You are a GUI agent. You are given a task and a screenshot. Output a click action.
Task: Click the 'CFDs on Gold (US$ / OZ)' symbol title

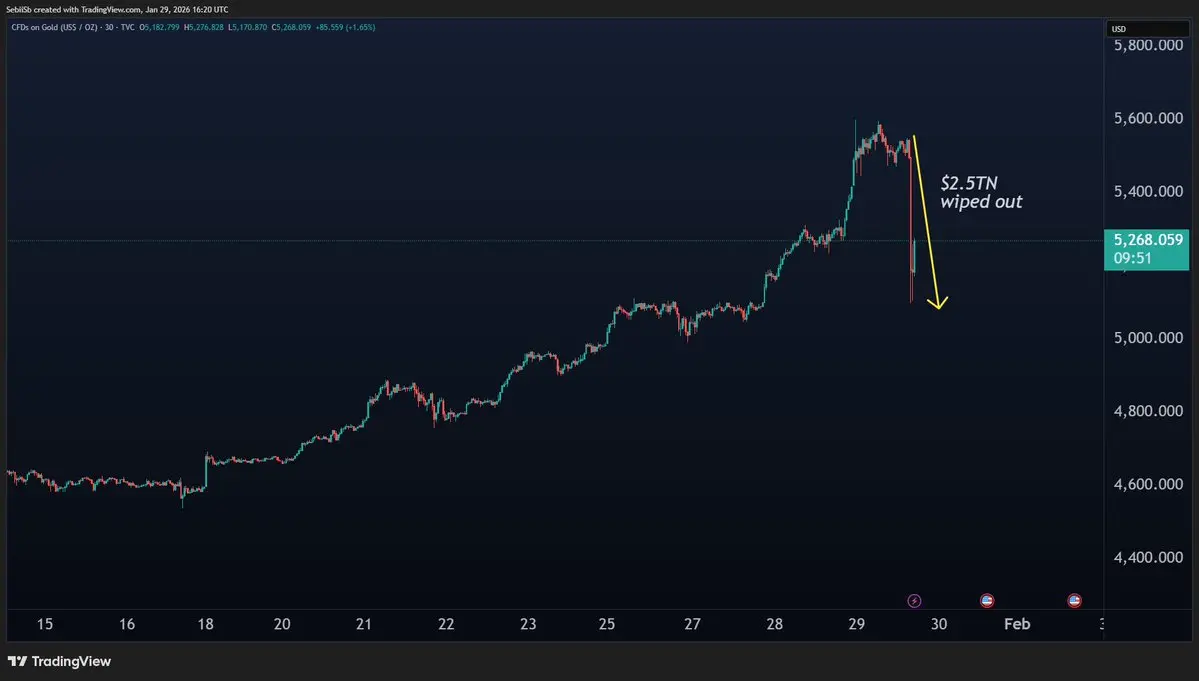tap(55, 28)
